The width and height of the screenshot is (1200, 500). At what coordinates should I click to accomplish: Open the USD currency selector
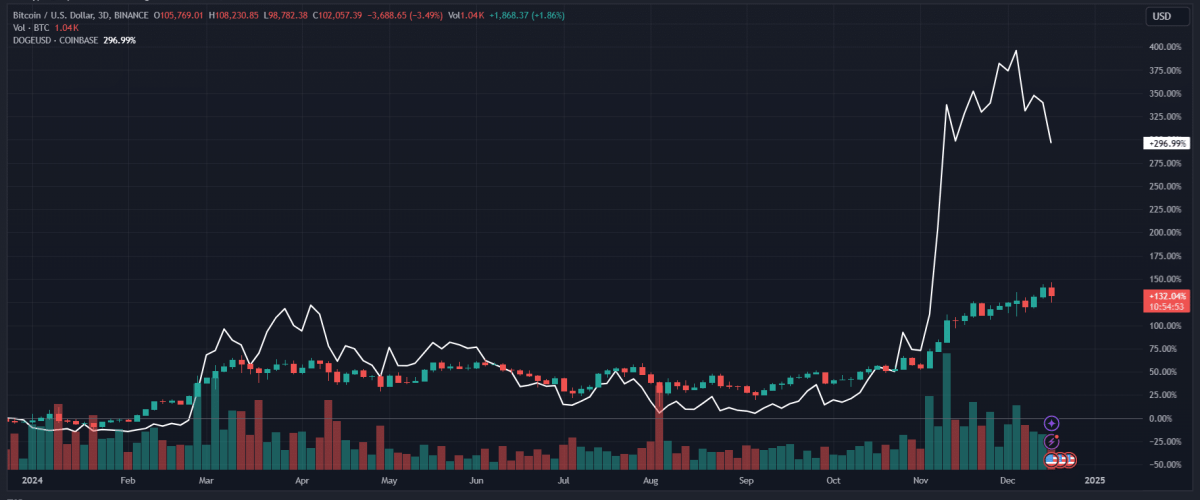coord(1161,16)
